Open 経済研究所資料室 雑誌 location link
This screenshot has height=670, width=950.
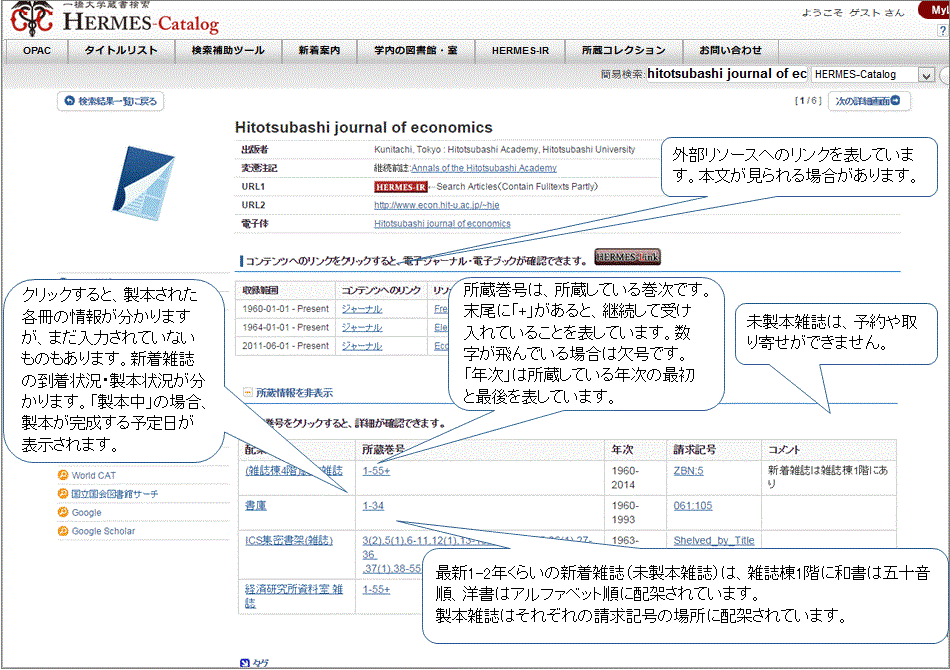(x=294, y=596)
